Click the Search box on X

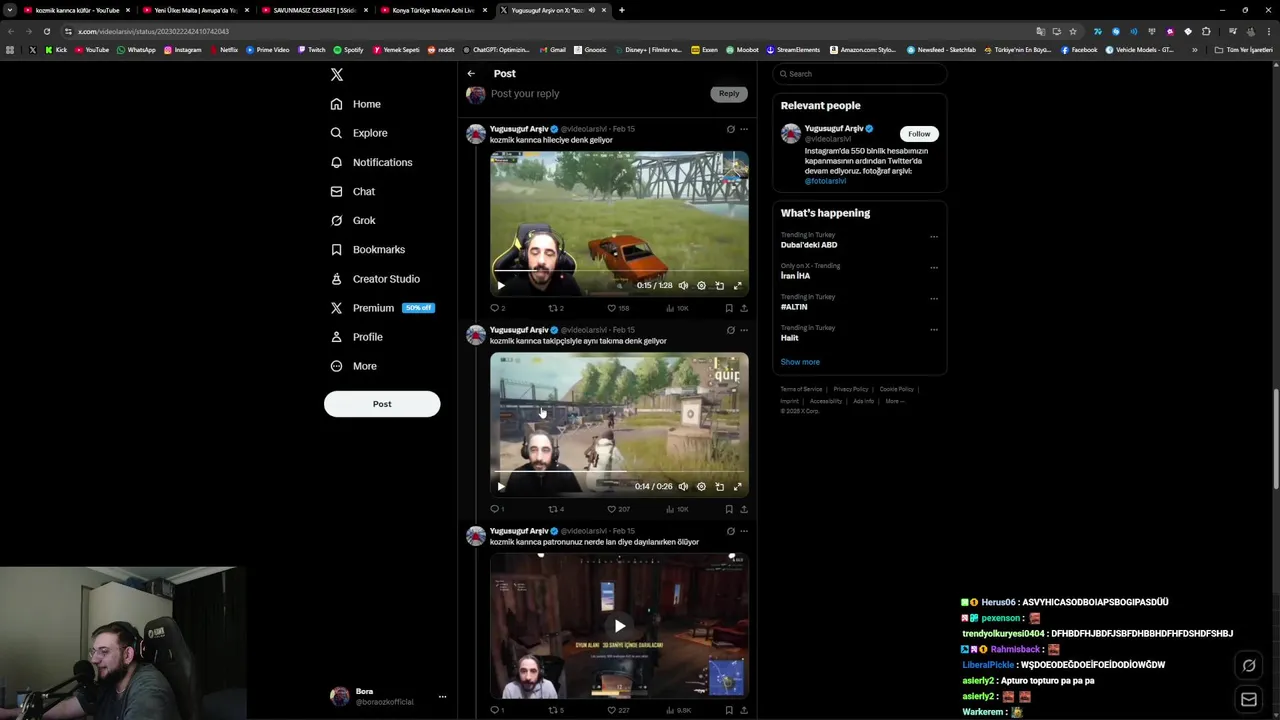(860, 74)
